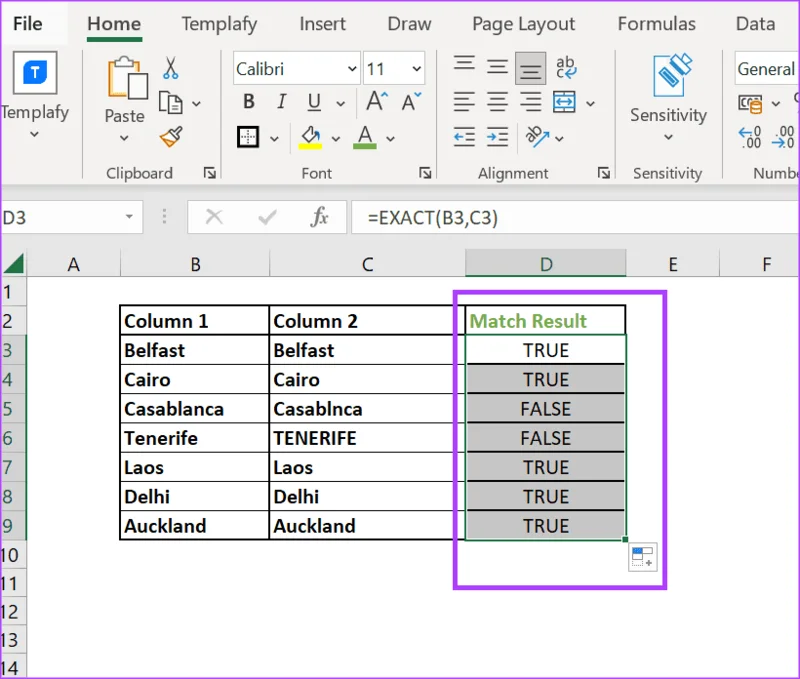Expand Copy options arrow

pyautogui.click(x=196, y=104)
